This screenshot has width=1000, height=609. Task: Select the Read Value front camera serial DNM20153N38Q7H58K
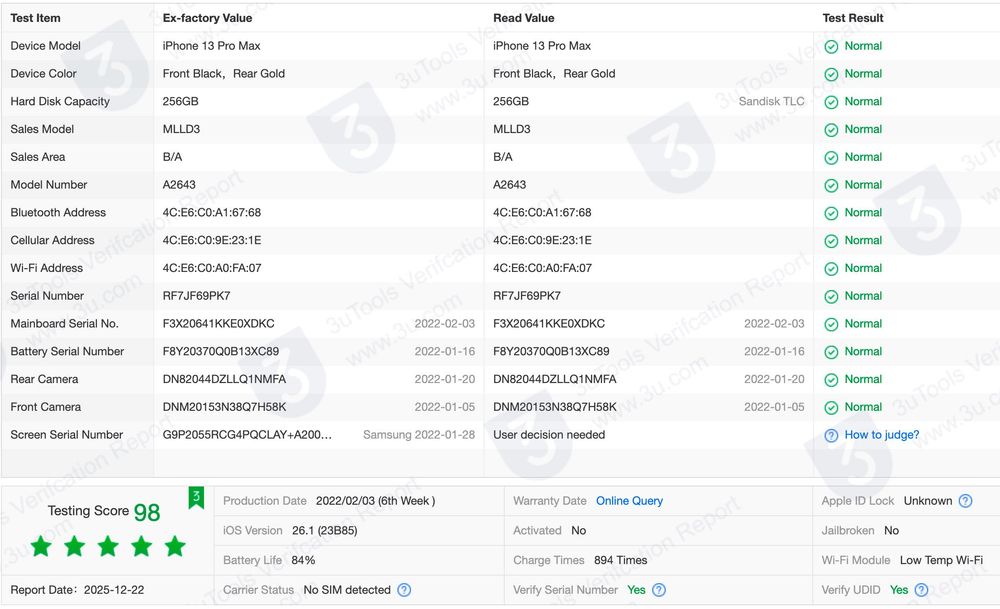(x=555, y=406)
